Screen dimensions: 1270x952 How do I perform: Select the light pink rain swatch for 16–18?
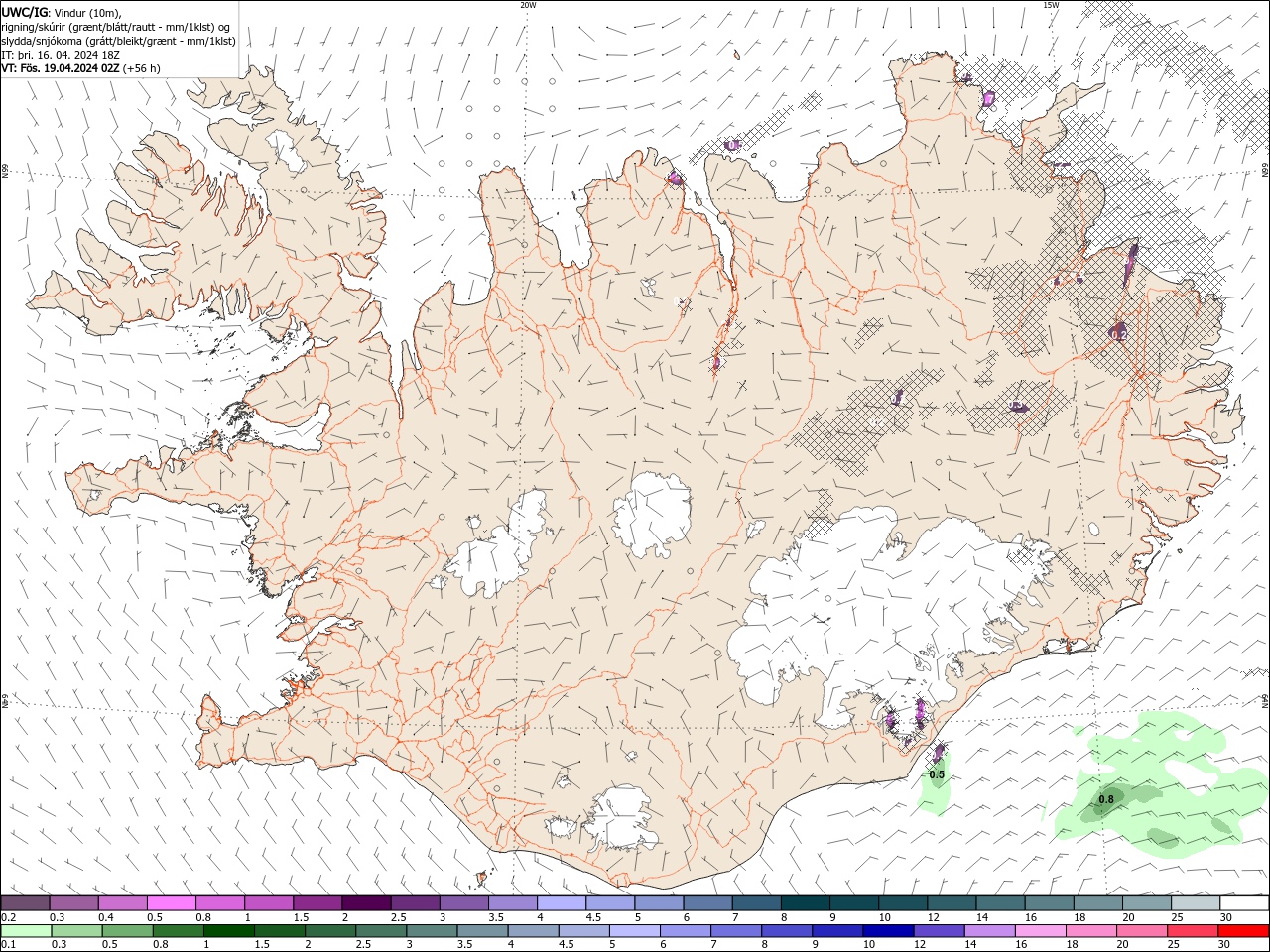[1040, 931]
